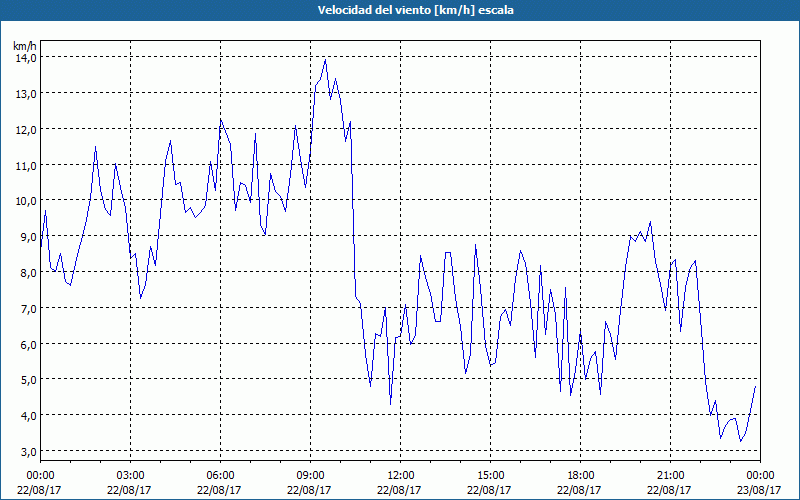Select the 5,0 y-axis value
This screenshot has height=500, width=800.
pos(28,380)
